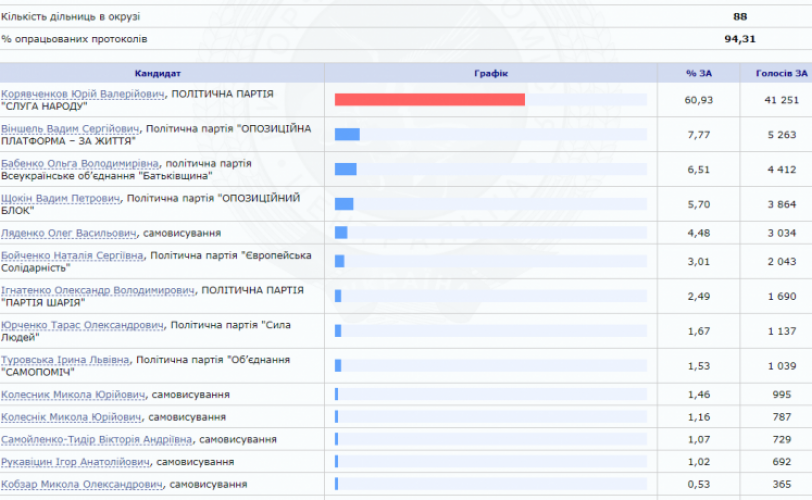The width and height of the screenshot is (812, 500).
Task: Click the percentage value 1,67
Action: pos(699,331)
